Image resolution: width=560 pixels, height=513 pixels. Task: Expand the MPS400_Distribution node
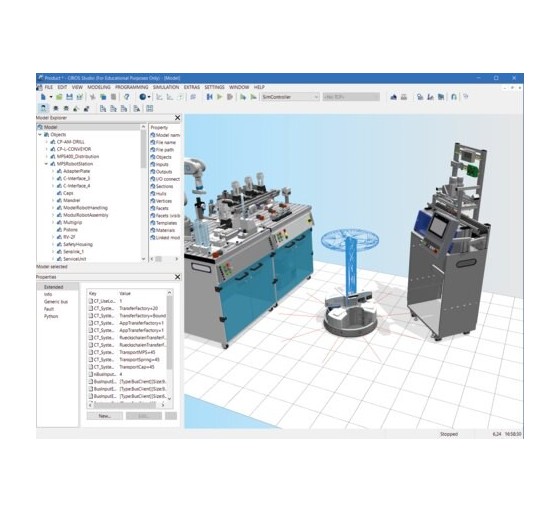pos(46,156)
